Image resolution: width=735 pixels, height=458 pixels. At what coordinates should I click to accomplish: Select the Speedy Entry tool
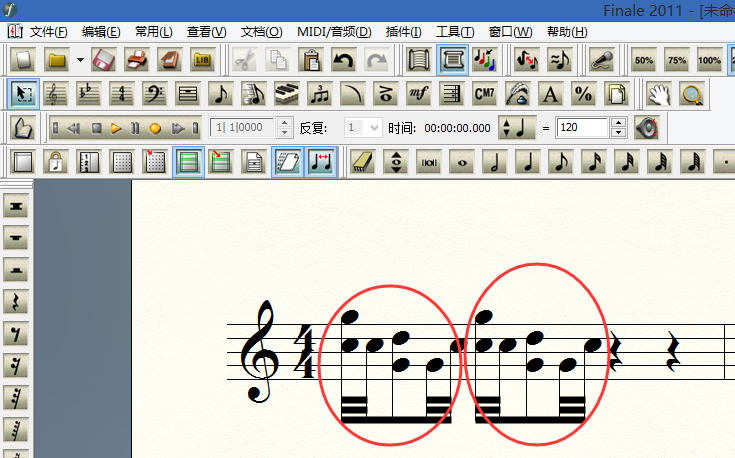pos(253,94)
